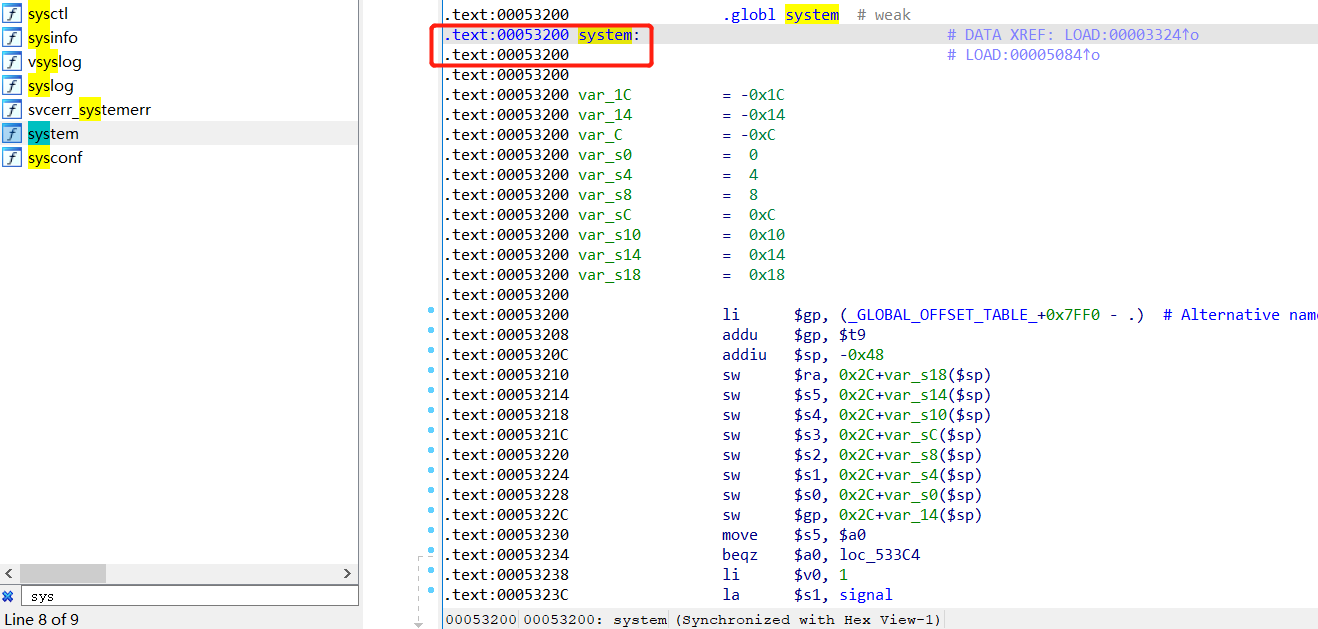Click address .text:00053214 in listing
This screenshot has height=629, width=1318.
507,395
